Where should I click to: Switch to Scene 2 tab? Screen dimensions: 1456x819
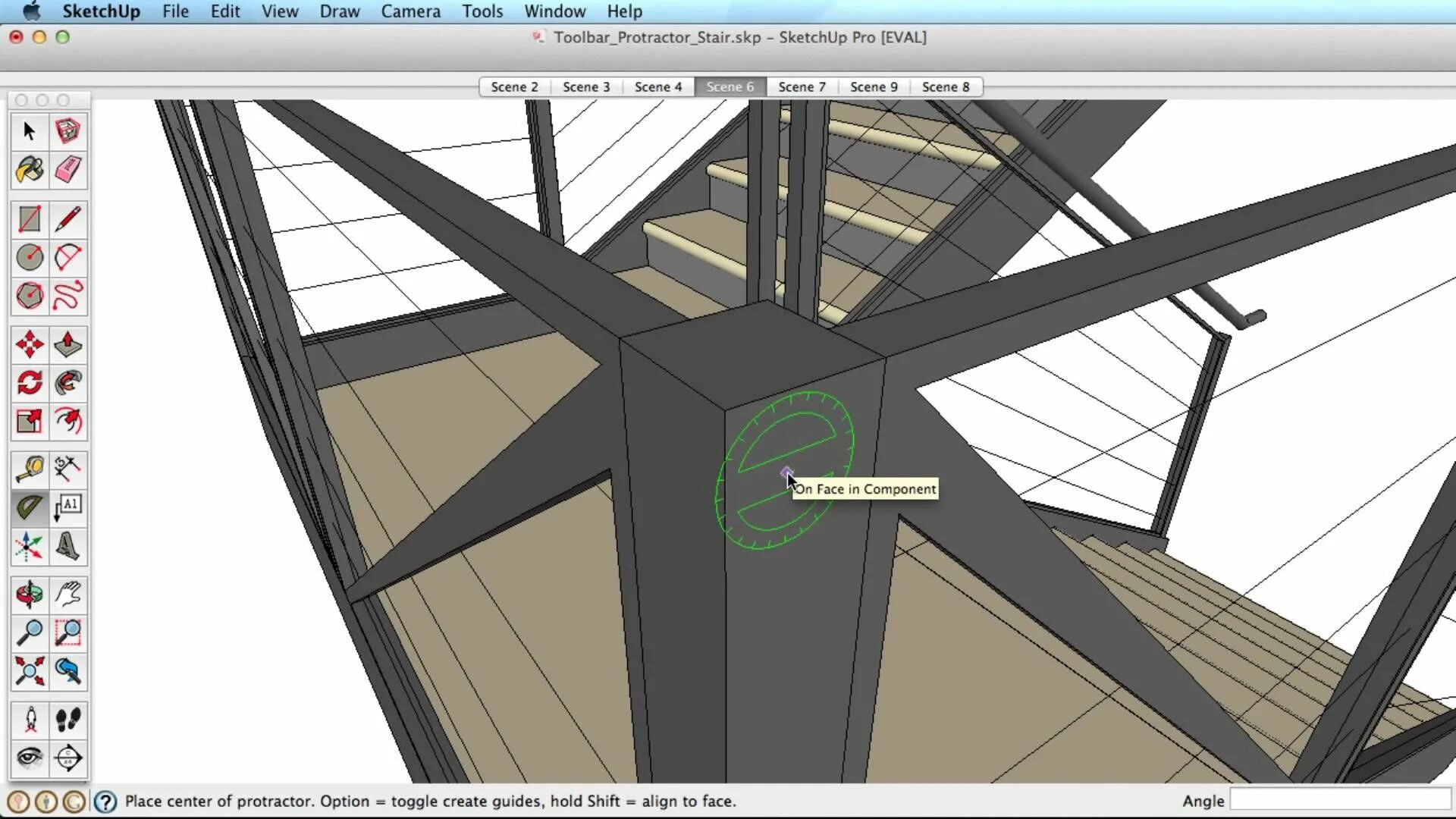(514, 87)
